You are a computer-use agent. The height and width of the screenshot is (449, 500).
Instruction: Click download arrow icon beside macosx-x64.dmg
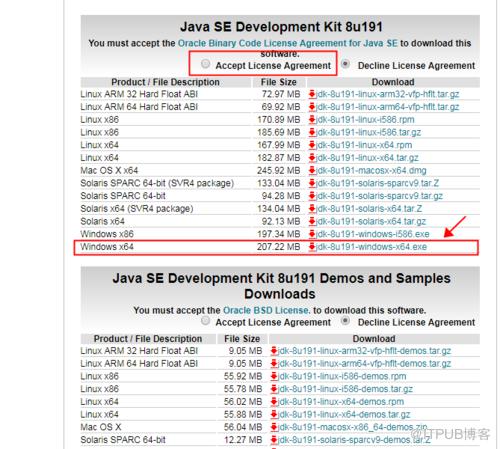312,170
